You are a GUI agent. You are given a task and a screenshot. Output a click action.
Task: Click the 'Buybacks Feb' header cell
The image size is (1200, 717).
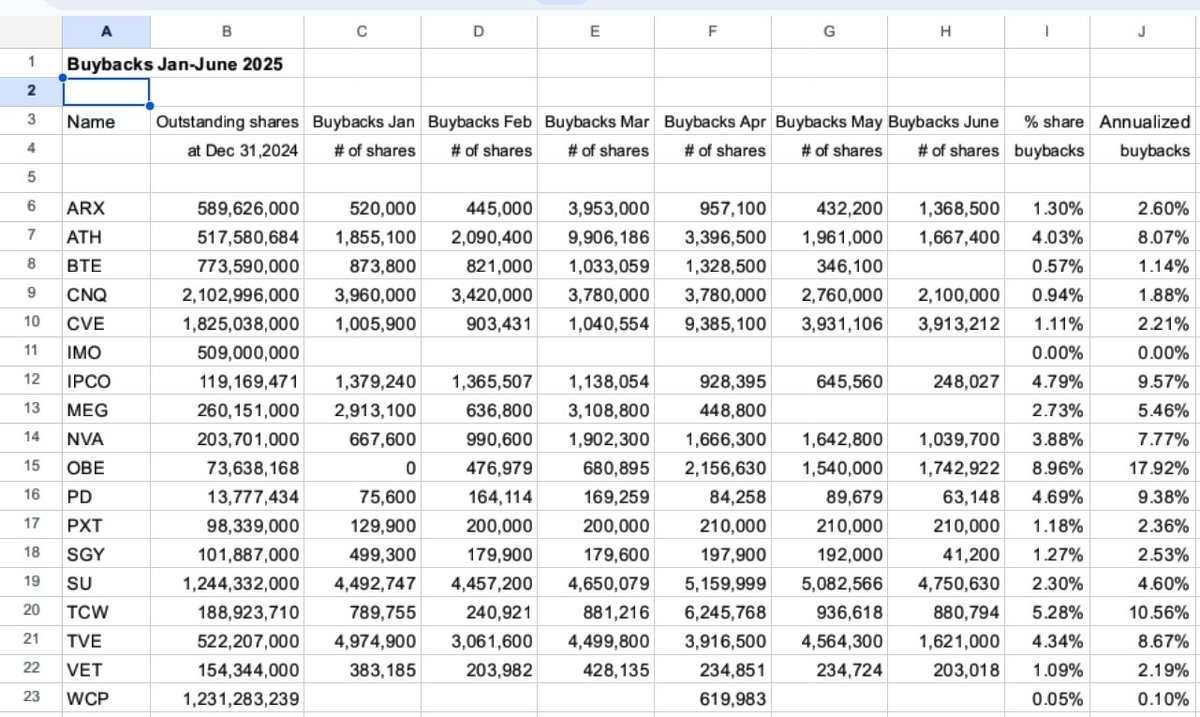pos(478,122)
